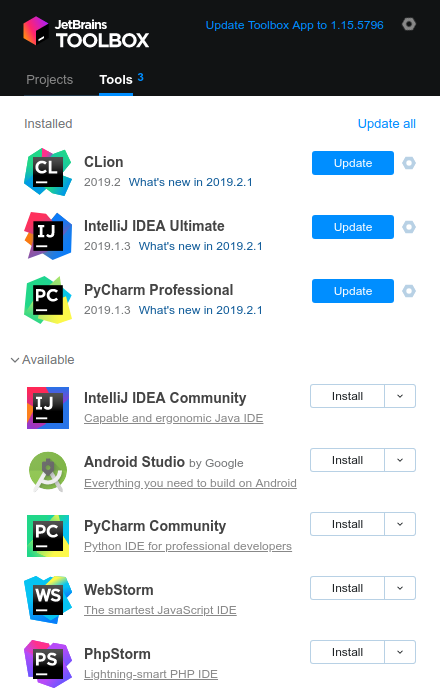This screenshot has width=440, height=700.
Task: Click the IntelliJ IDEA Ultimate icon
Action: pyautogui.click(x=48, y=236)
